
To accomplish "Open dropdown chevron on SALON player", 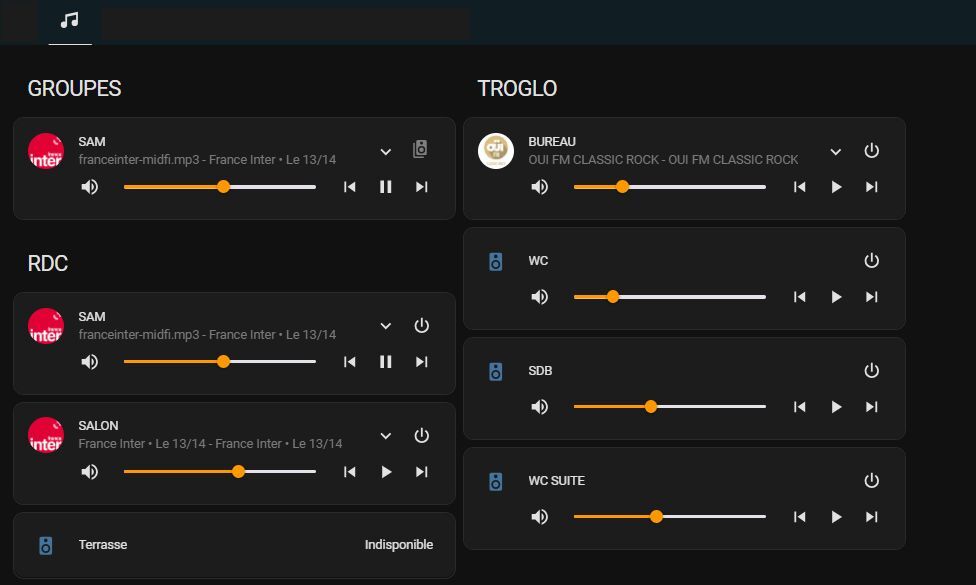I will click(386, 436).
